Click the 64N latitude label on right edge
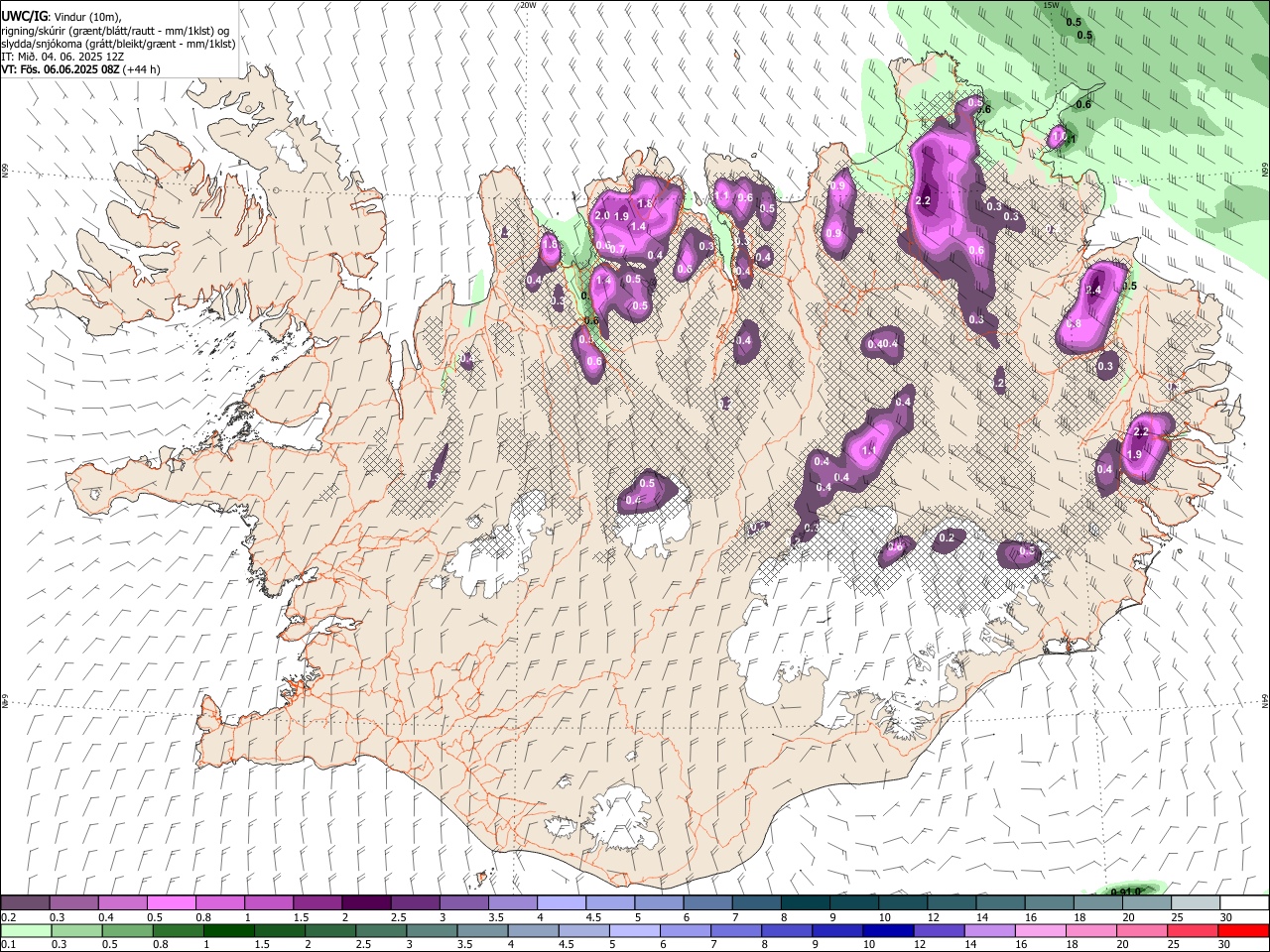 [x=1265, y=701]
